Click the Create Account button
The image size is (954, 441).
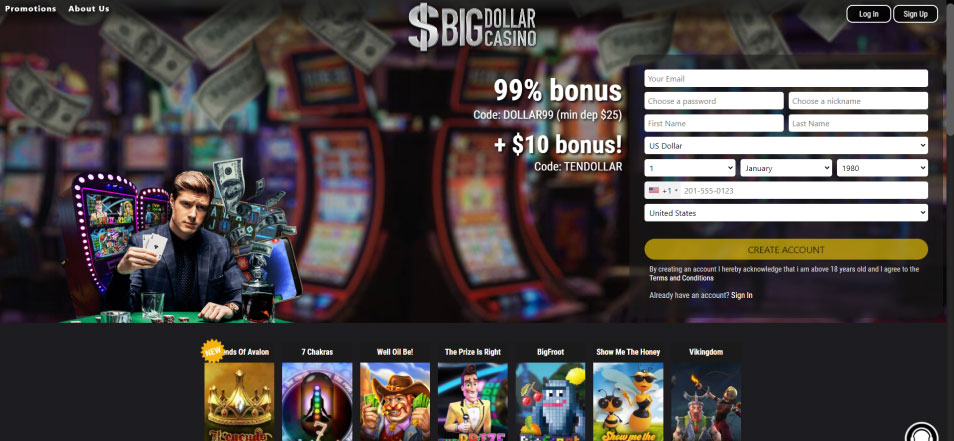(786, 249)
